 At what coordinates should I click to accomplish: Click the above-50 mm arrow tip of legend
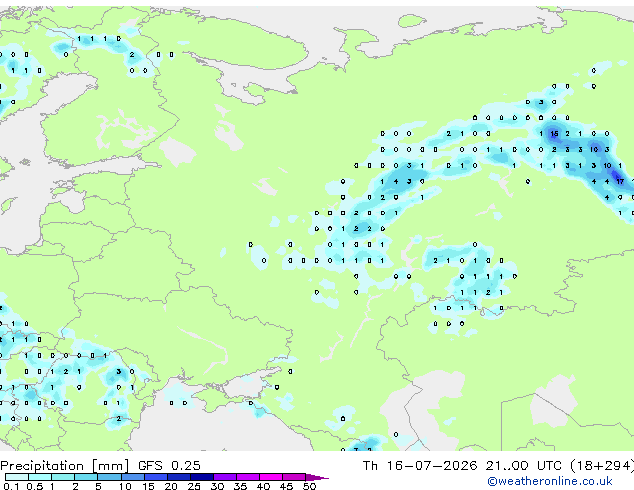(317, 477)
